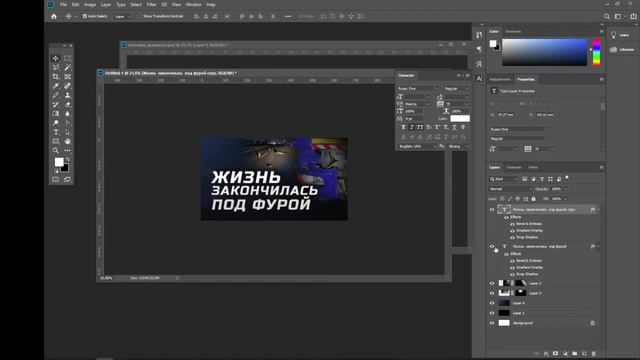Select the Blur tool

point(67,113)
